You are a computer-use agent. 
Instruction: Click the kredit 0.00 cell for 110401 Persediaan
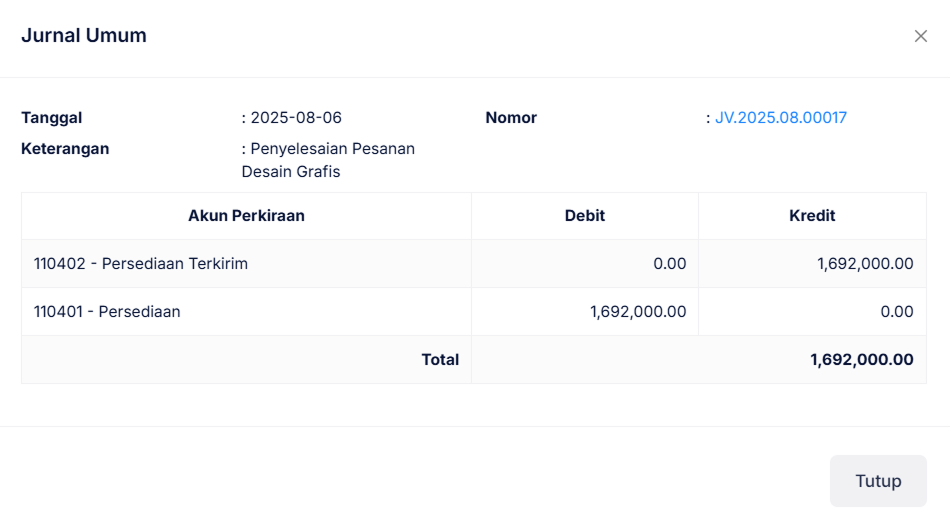896,312
